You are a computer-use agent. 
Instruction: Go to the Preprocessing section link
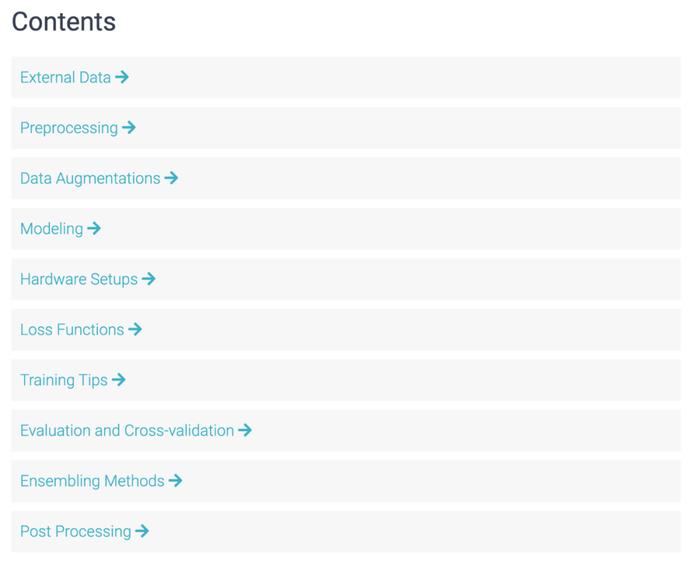pyautogui.click(x=69, y=128)
